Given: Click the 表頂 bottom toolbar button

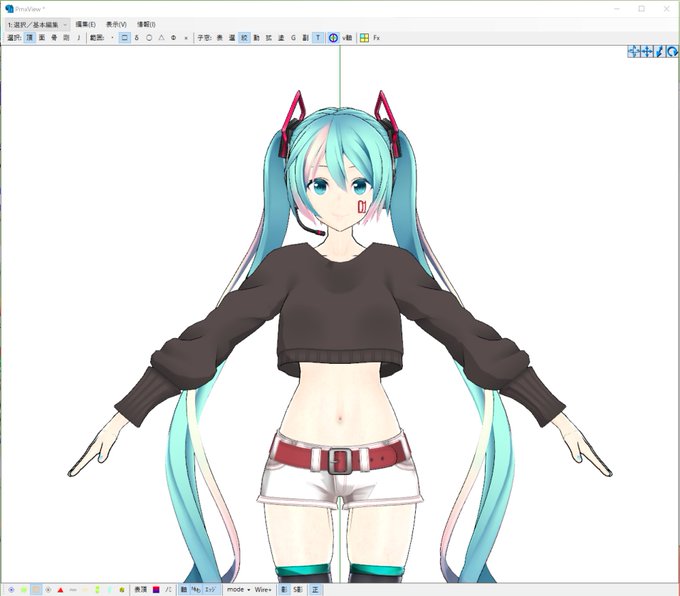Looking at the screenshot, I should 141,589.
